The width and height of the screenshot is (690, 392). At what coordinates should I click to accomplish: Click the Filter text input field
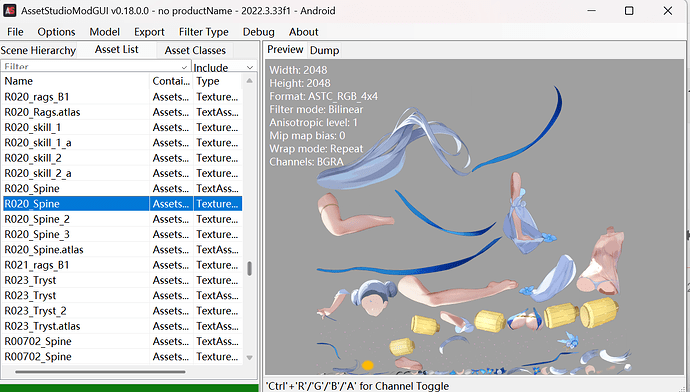pyautogui.click(x=92, y=67)
